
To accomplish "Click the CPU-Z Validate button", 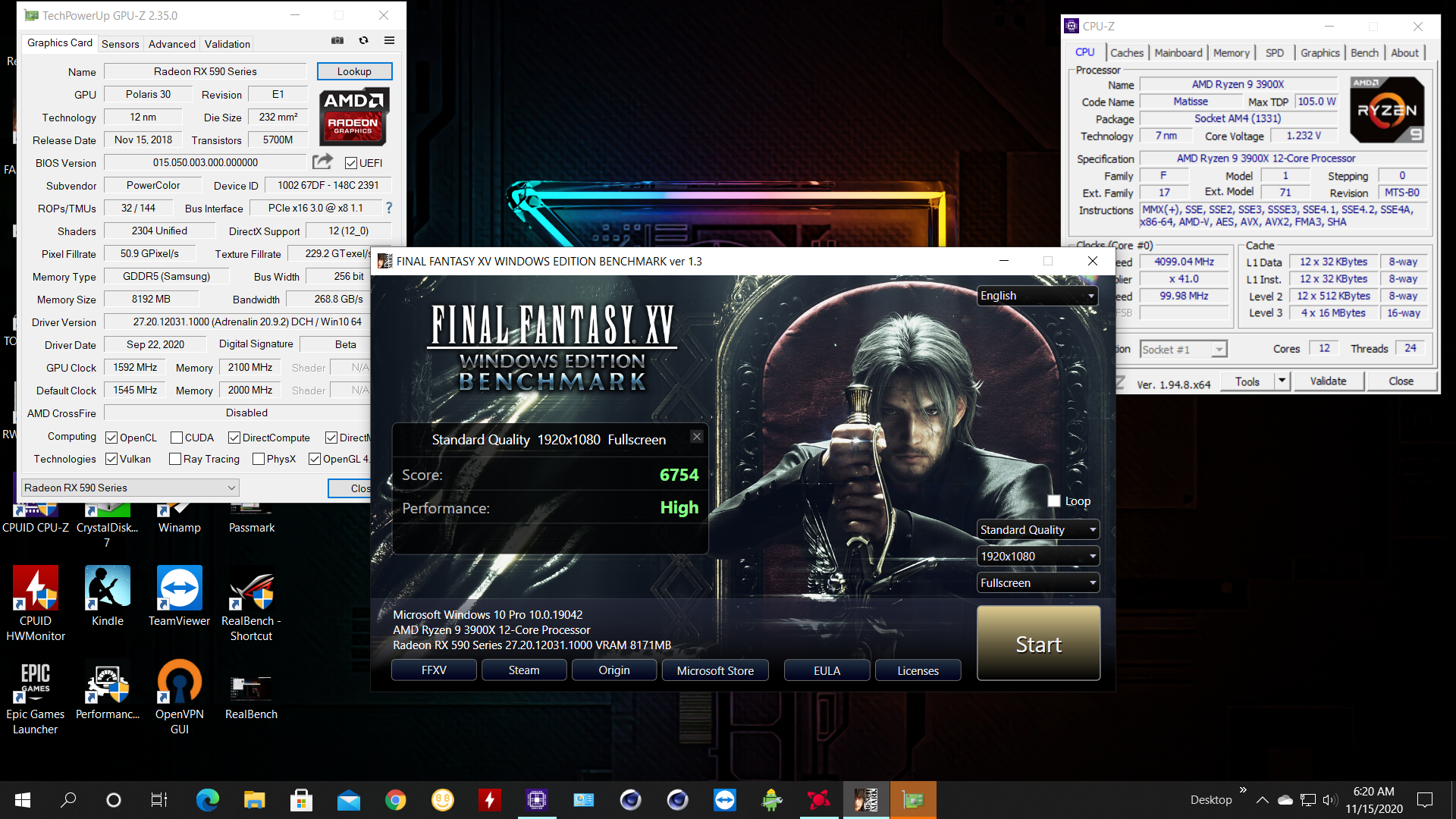I will [x=1329, y=381].
